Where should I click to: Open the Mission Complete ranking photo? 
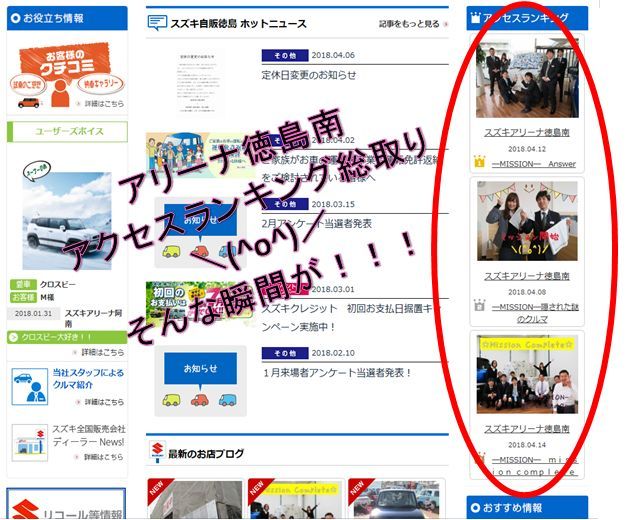point(527,374)
